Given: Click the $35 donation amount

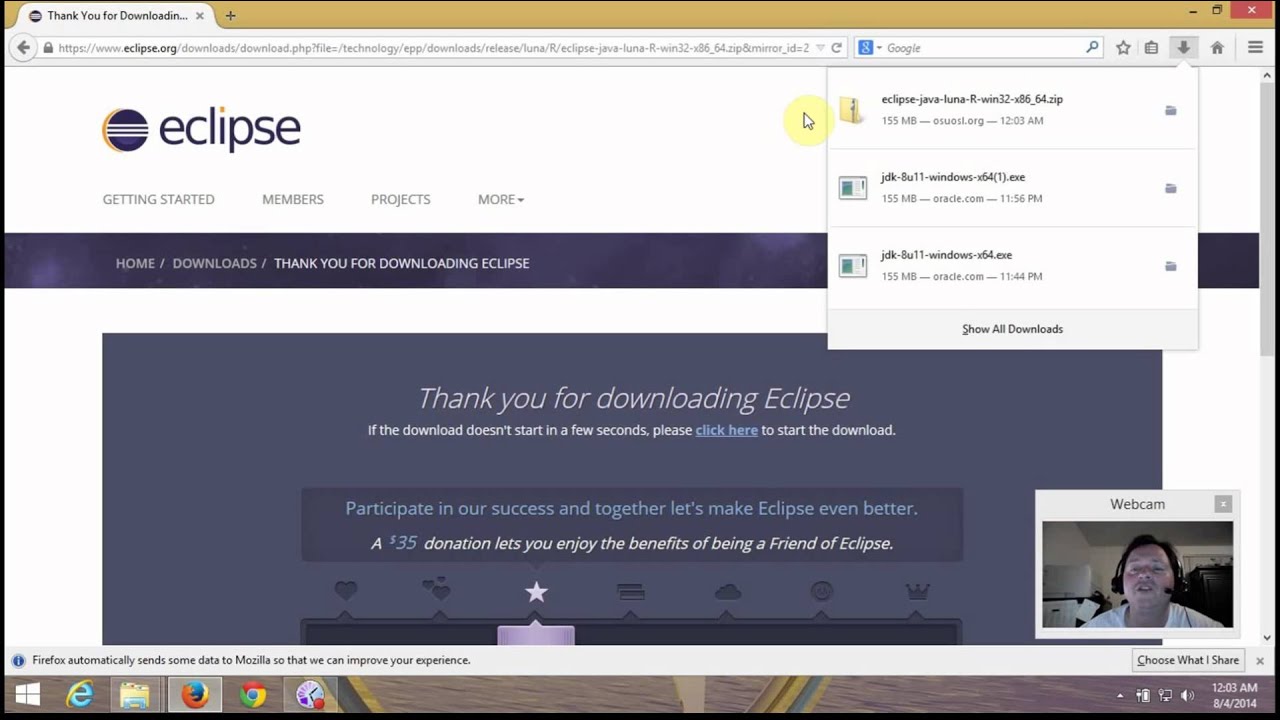Looking at the screenshot, I should pos(402,542).
